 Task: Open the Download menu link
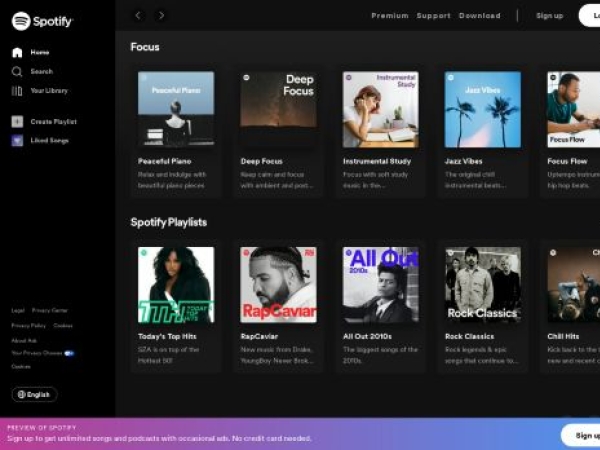(480, 16)
